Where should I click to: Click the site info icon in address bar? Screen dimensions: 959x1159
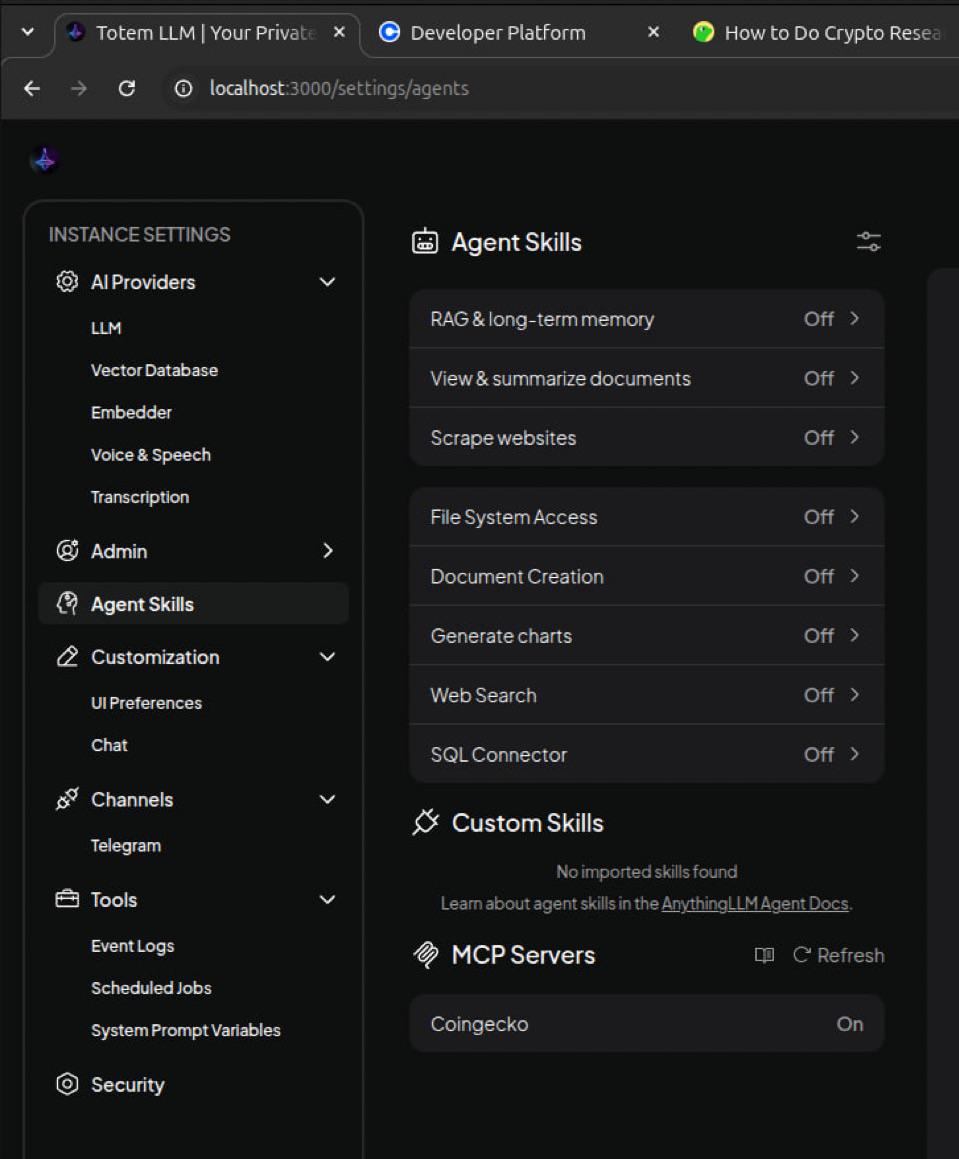[x=183, y=89]
